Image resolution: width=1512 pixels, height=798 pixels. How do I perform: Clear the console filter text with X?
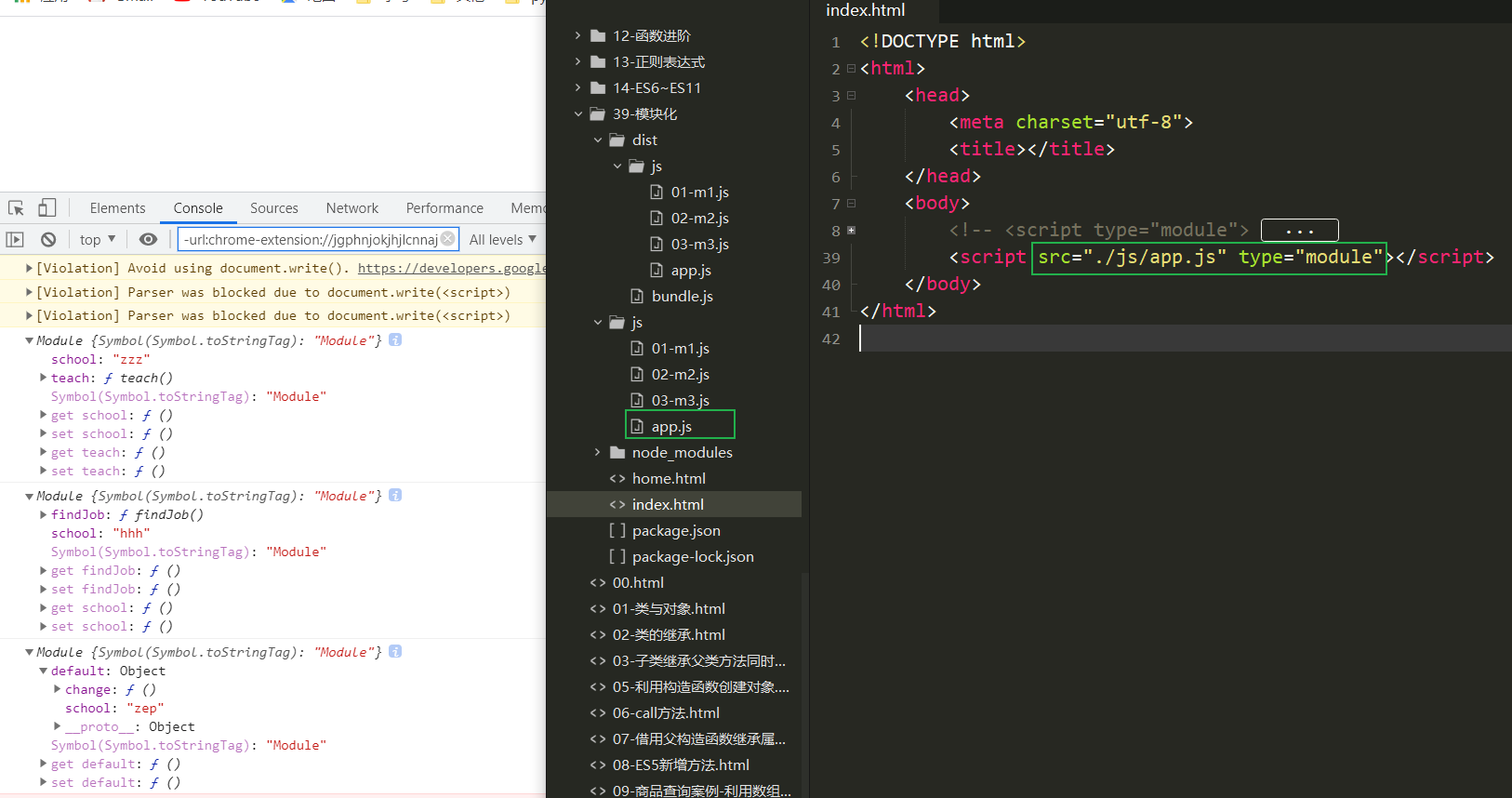[x=448, y=238]
